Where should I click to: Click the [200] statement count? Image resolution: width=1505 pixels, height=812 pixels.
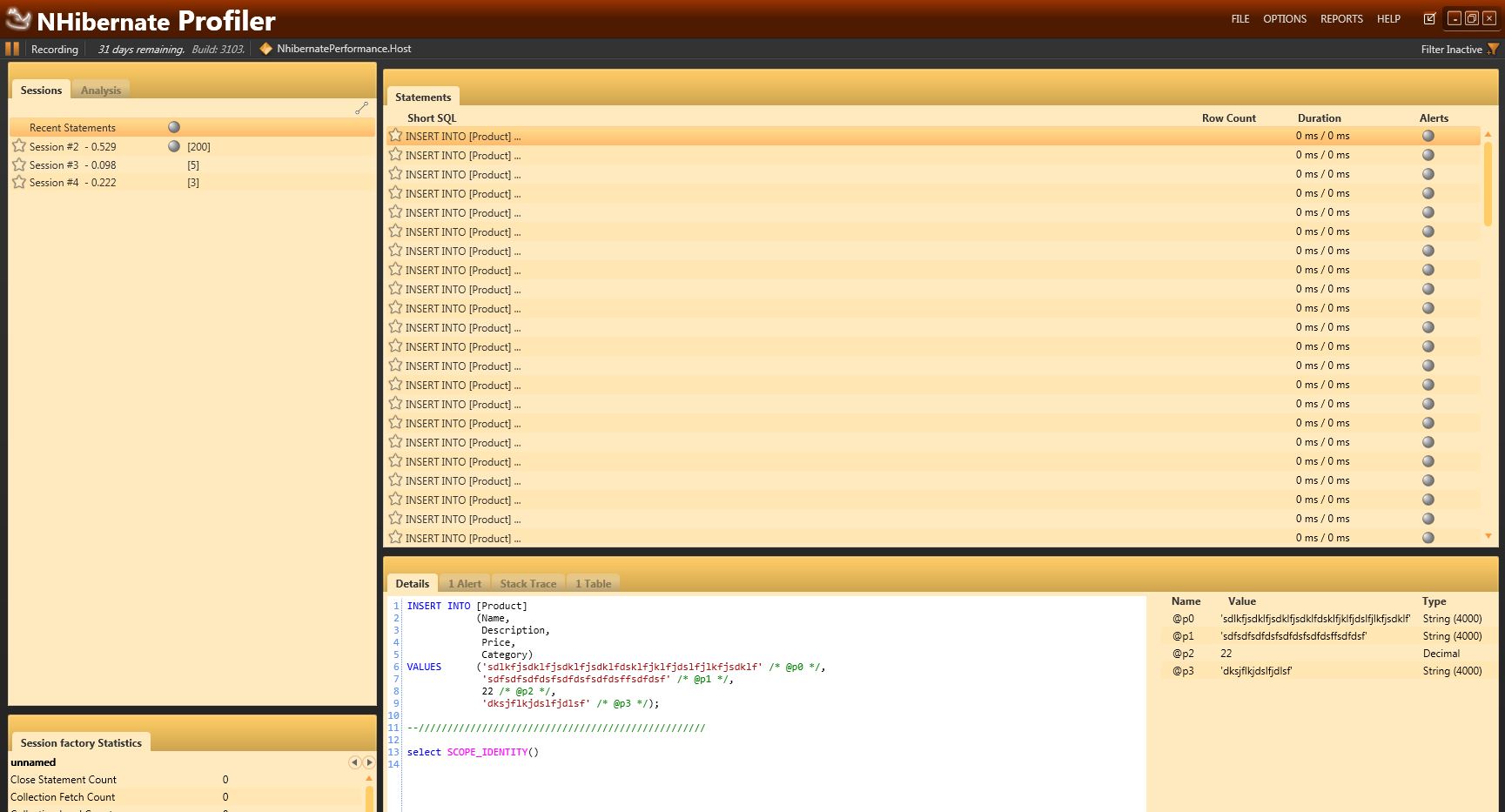(198, 147)
